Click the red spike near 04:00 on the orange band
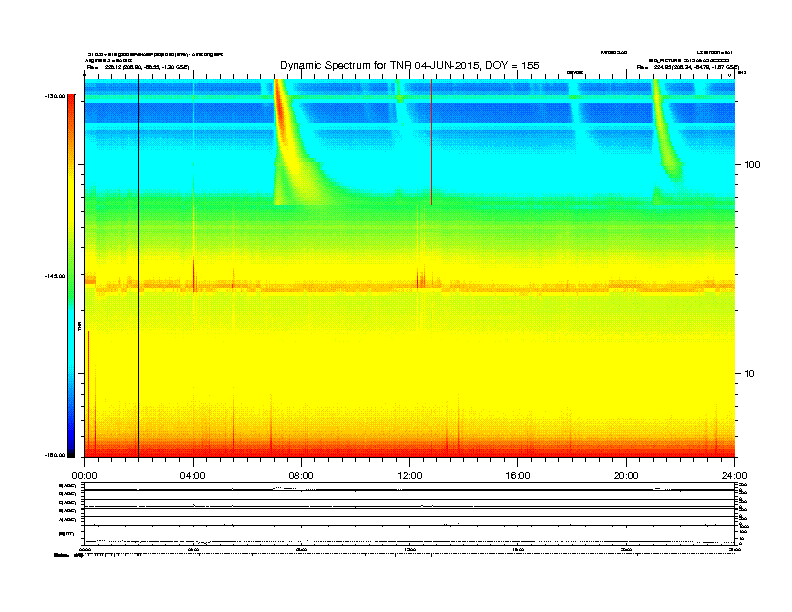 pos(194,275)
